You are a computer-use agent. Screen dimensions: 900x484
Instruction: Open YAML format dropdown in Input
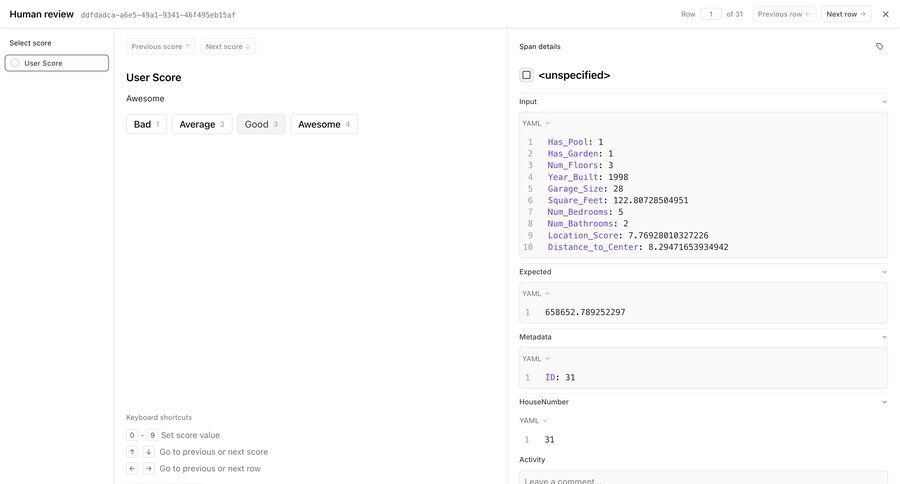click(536, 123)
